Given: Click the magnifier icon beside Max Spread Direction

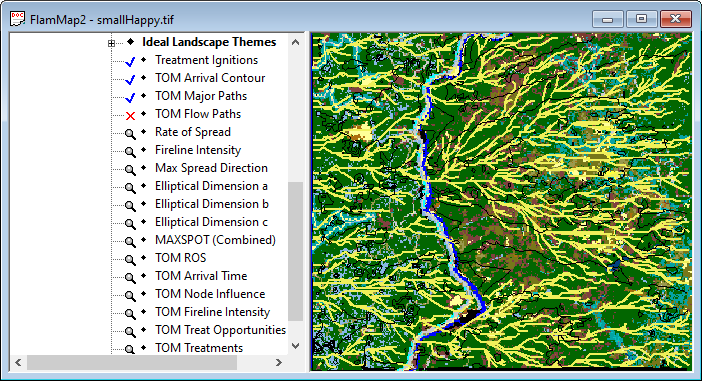Looking at the screenshot, I should coord(130,169).
